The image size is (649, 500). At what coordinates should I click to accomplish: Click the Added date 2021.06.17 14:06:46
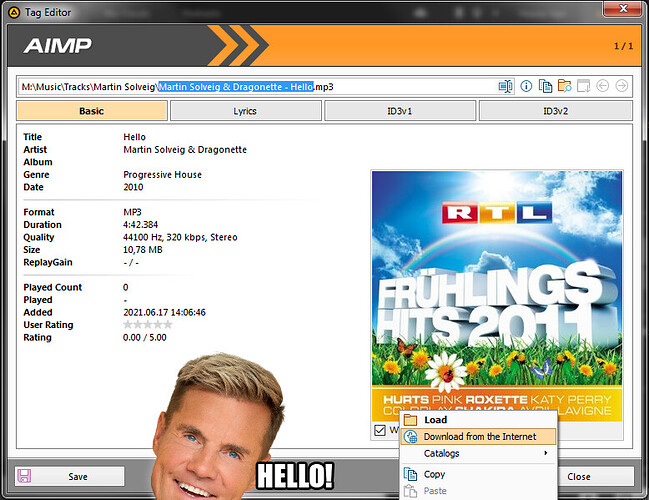point(164,312)
